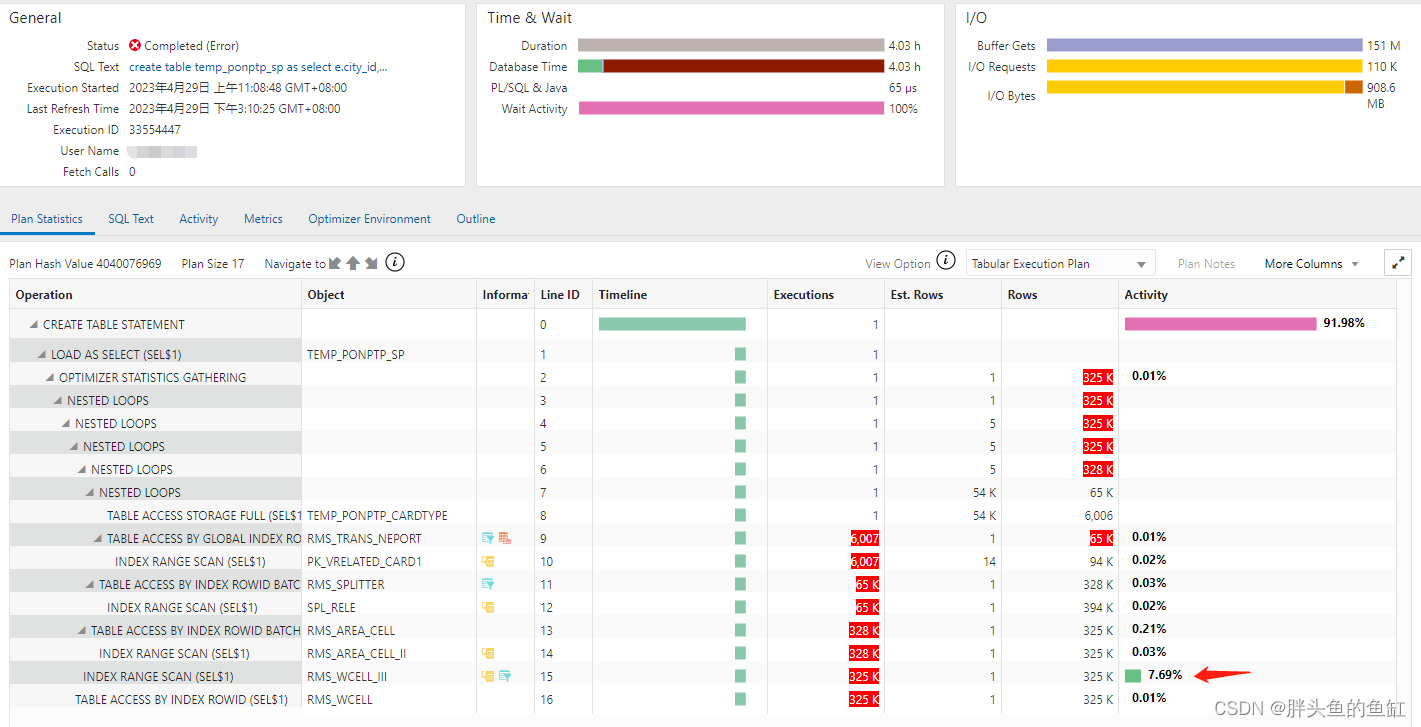
Task: Click the Navigate to up-left arrow icon
Action: click(335, 263)
